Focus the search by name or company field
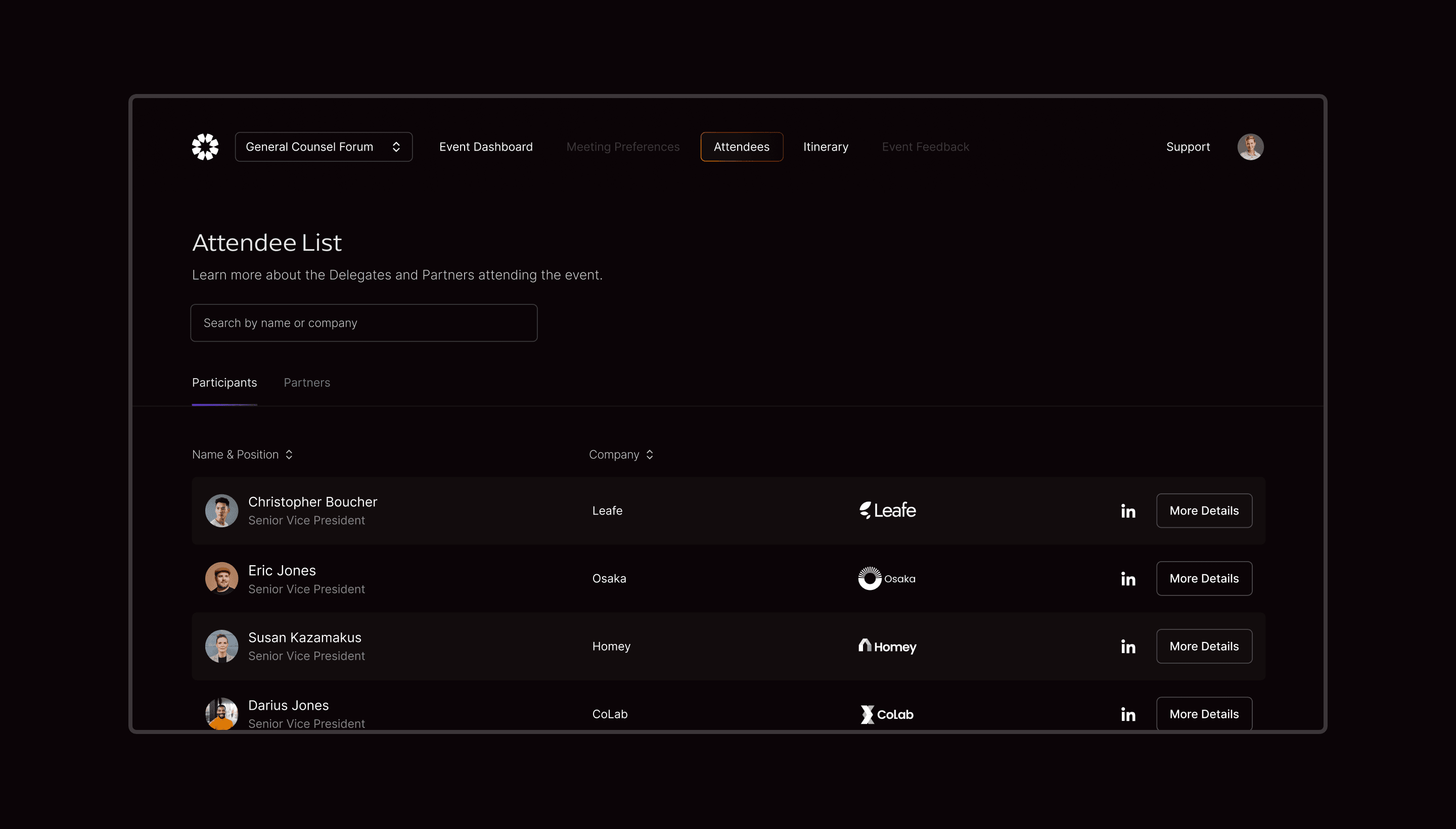This screenshot has width=1456, height=829. 363,323
